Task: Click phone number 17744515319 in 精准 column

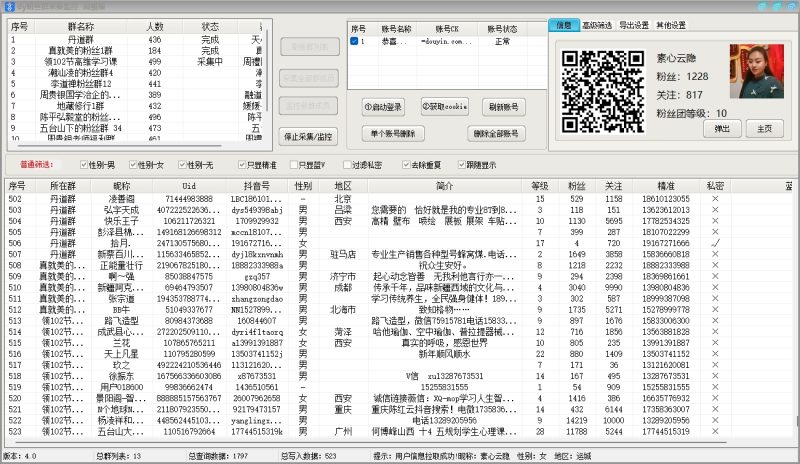Action: point(665,431)
